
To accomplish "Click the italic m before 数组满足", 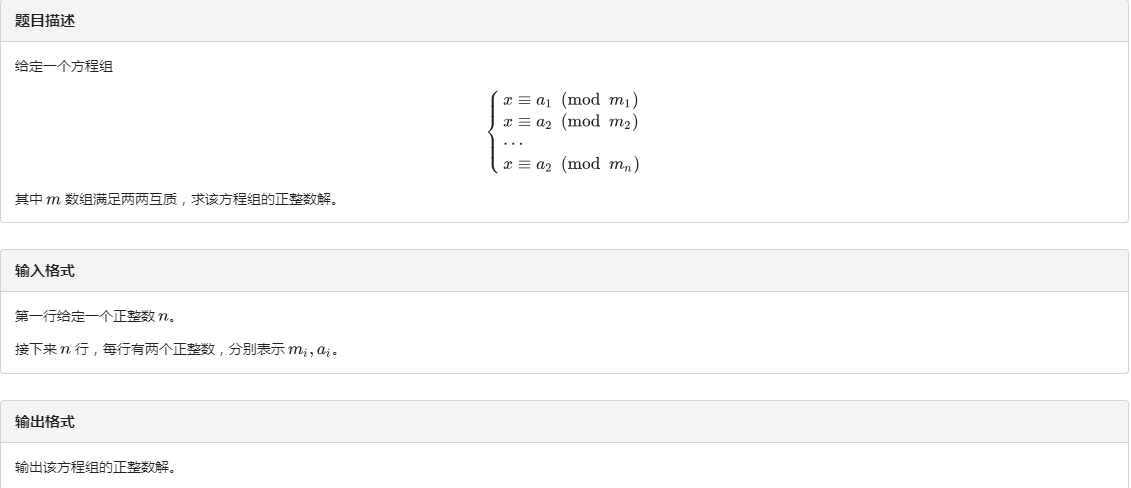I will (x=53, y=200).
